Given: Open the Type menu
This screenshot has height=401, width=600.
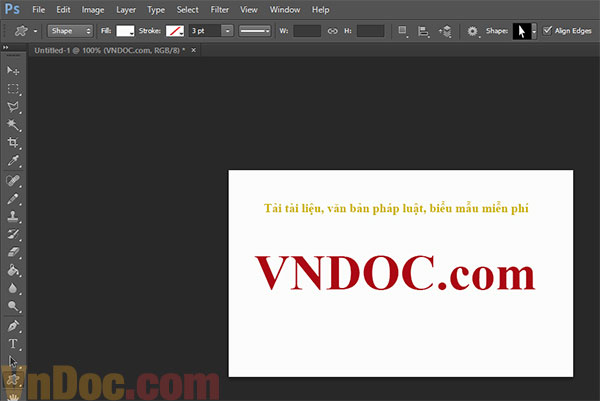Looking at the screenshot, I should tap(156, 10).
